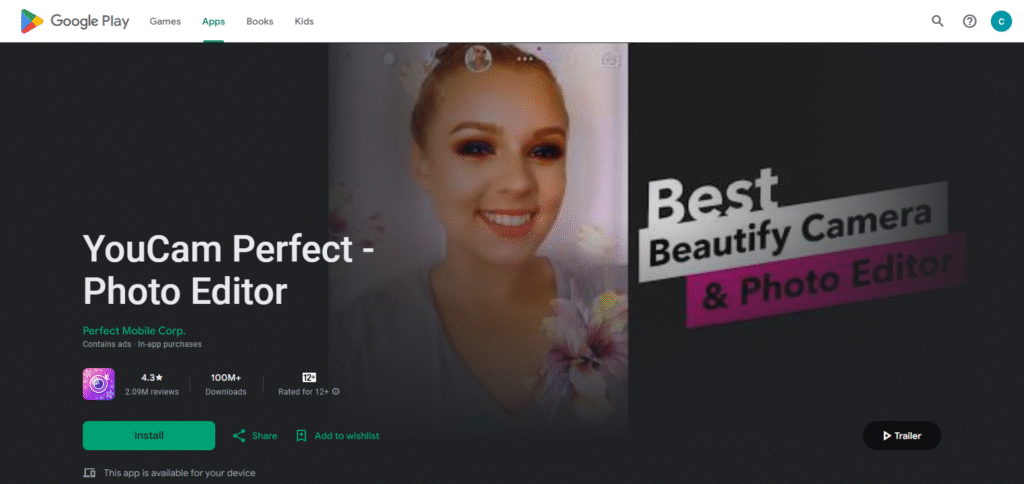The height and width of the screenshot is (484, 1024).
Task: Install YouCam Perfect app
Action: point(149,436)
